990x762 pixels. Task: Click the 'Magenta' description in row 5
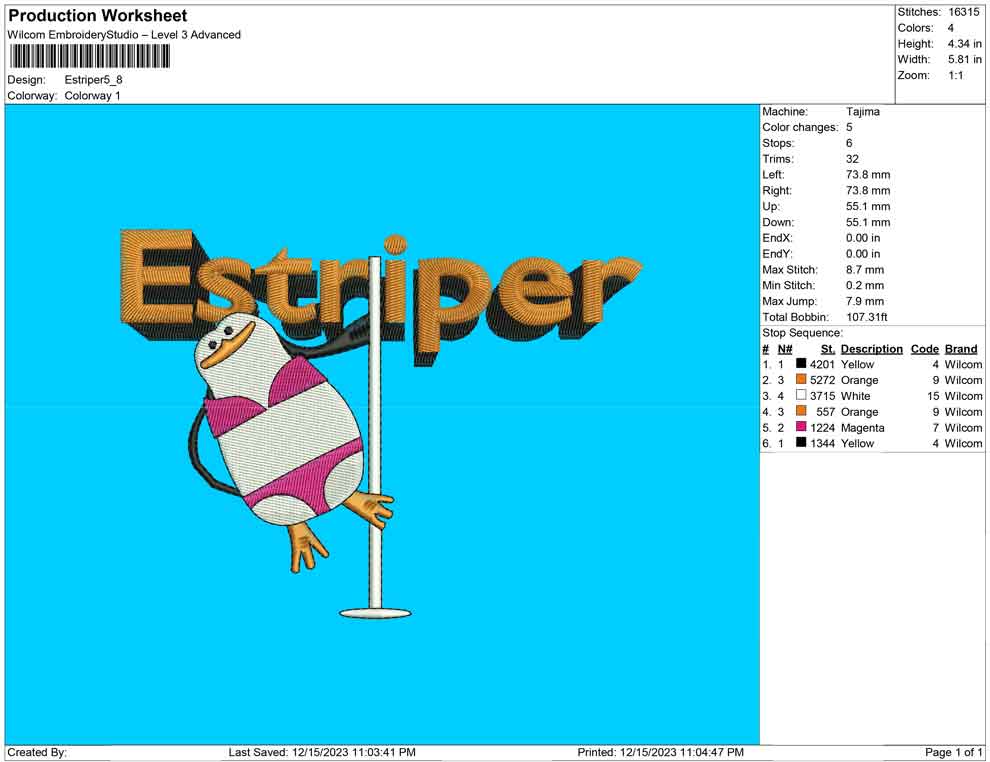862,427
